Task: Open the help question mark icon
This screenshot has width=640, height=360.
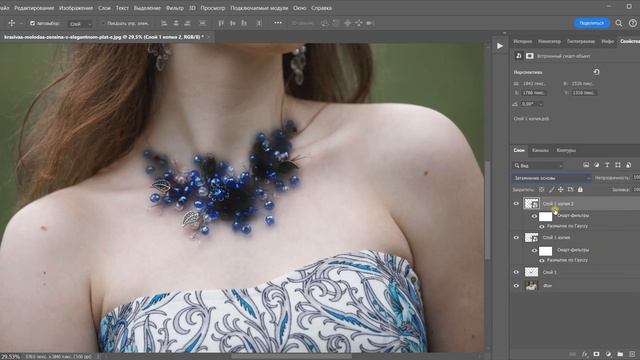Action: click(x=633, y=23)
